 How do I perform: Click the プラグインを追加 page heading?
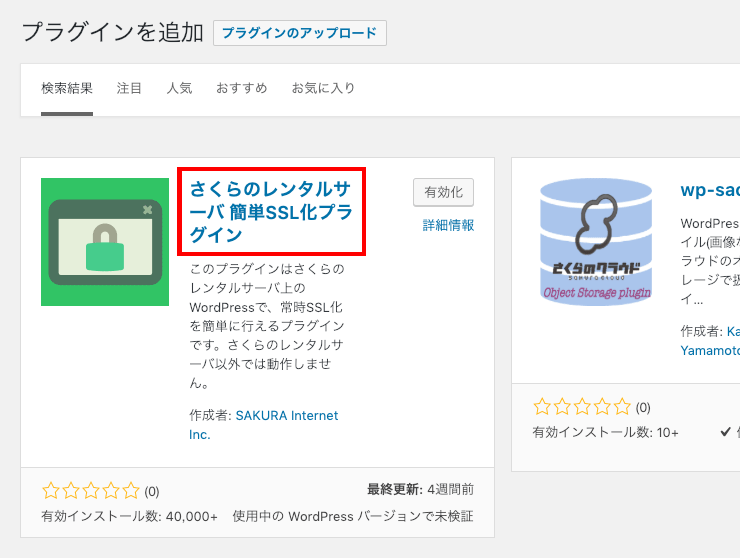click(113, 33)
